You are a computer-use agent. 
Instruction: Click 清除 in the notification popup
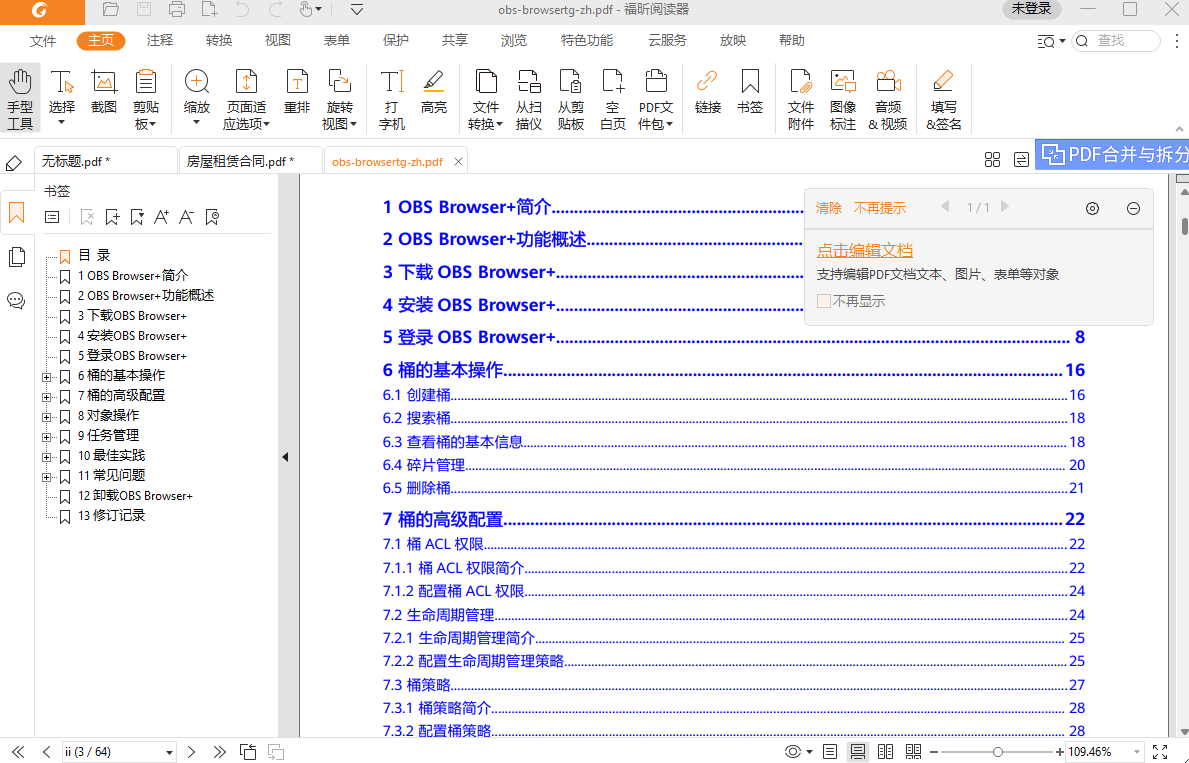click(828, 207)
